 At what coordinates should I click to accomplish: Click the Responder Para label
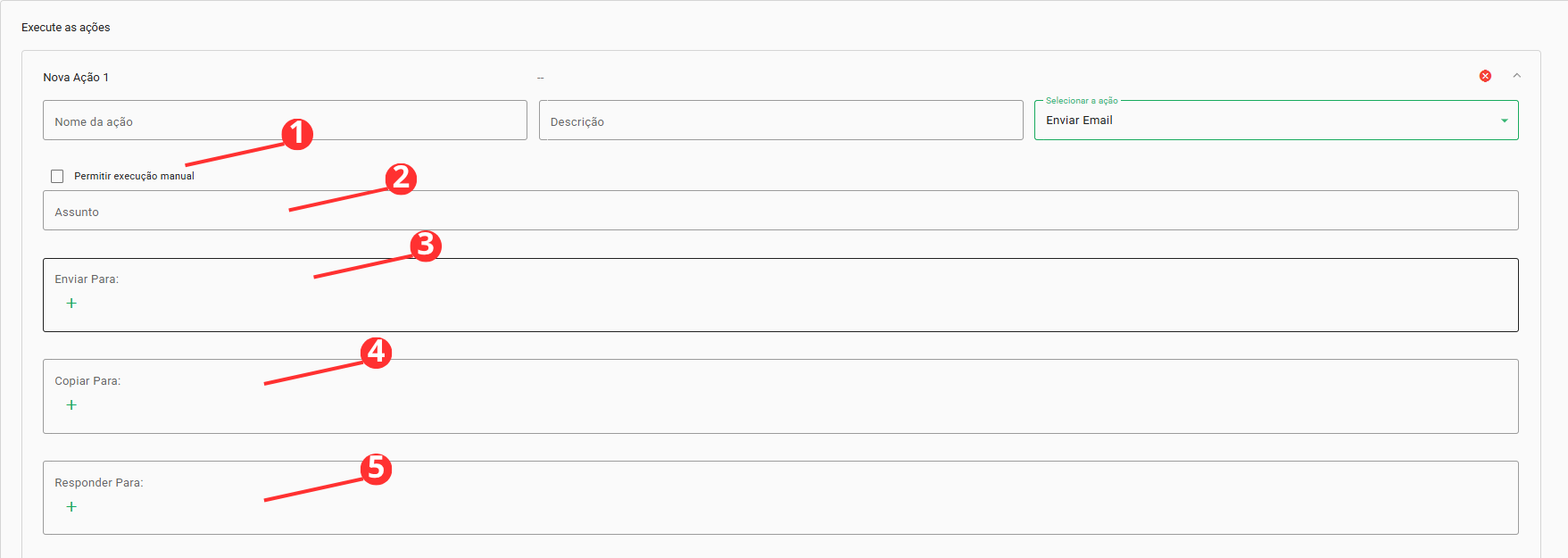click(x=98, y=483)
